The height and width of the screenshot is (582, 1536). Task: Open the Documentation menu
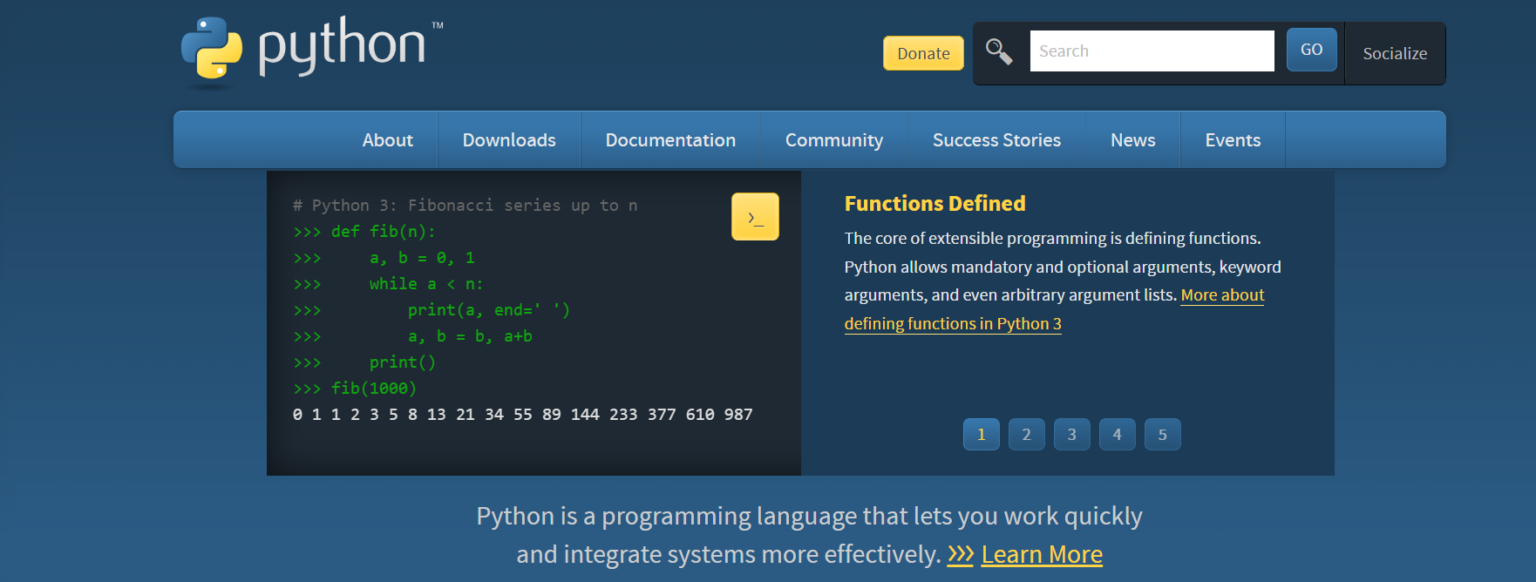point(670,140)
